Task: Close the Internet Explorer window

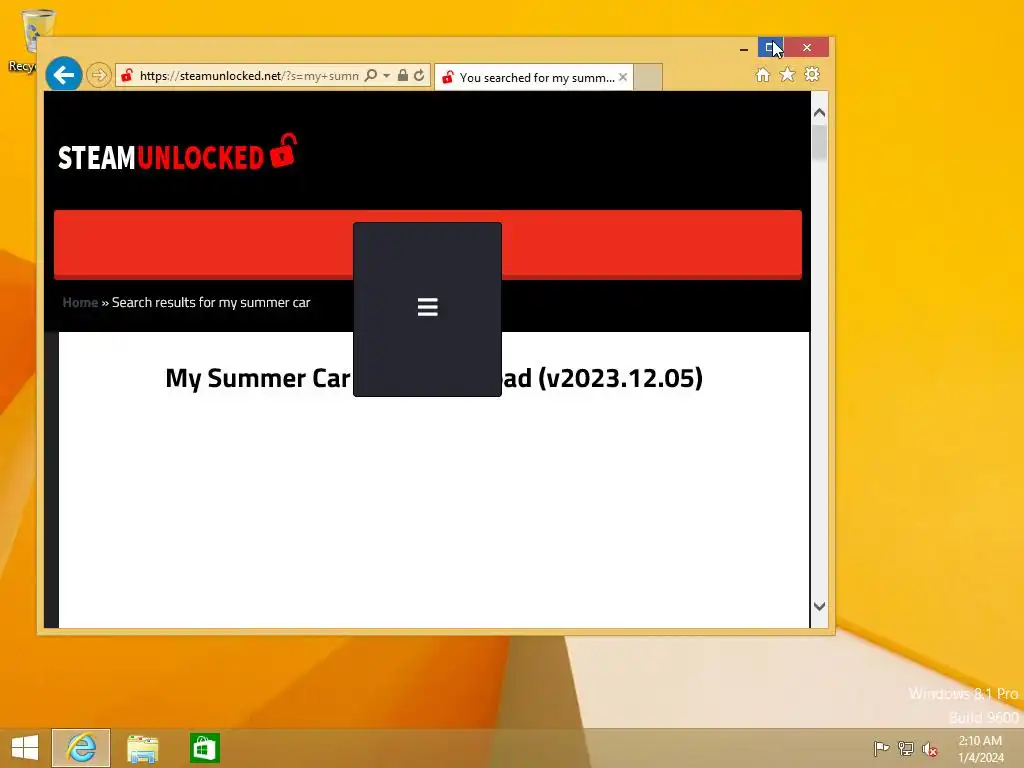Action: [807, 47]
